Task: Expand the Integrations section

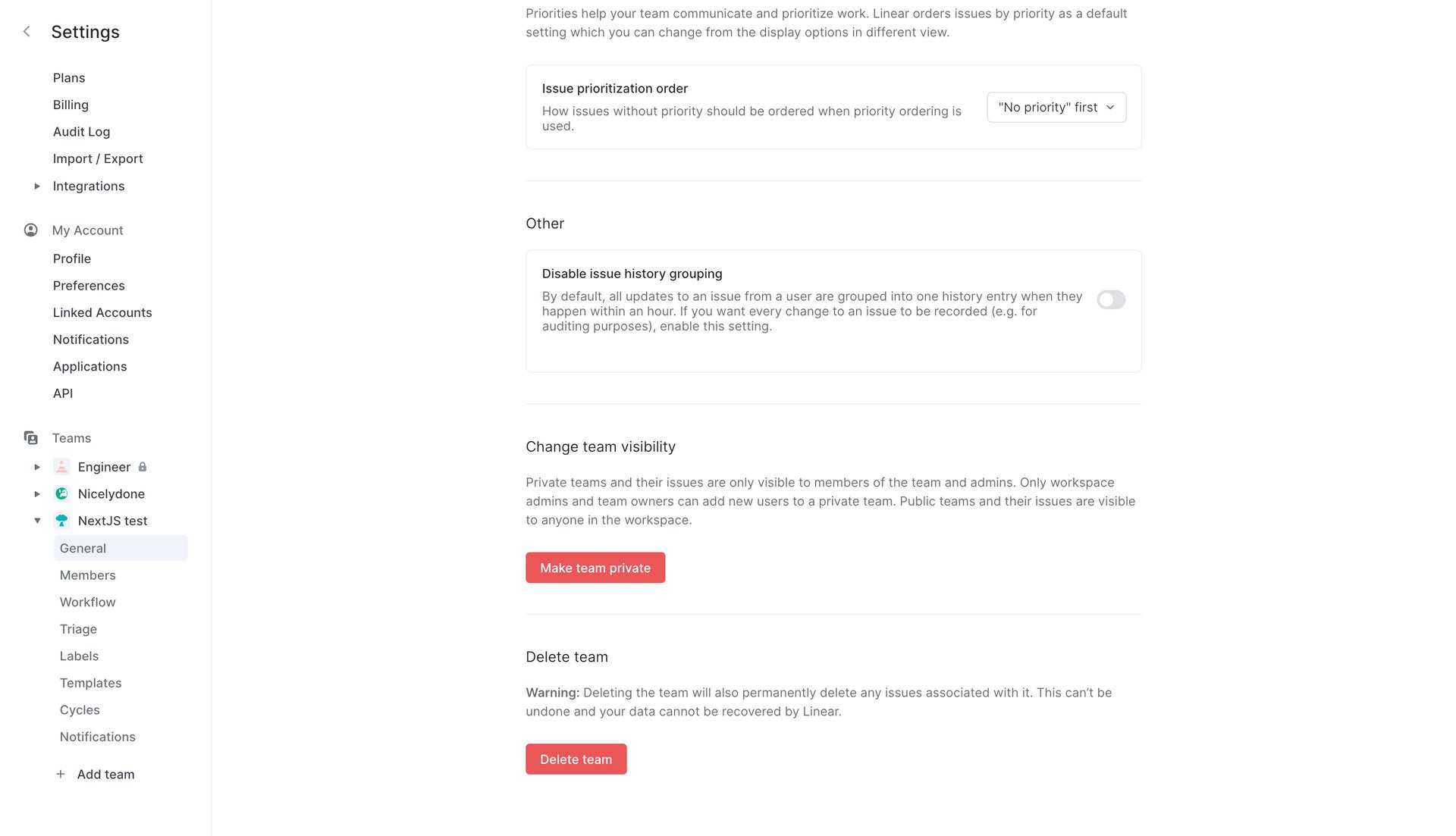Action: pos(37,186)
